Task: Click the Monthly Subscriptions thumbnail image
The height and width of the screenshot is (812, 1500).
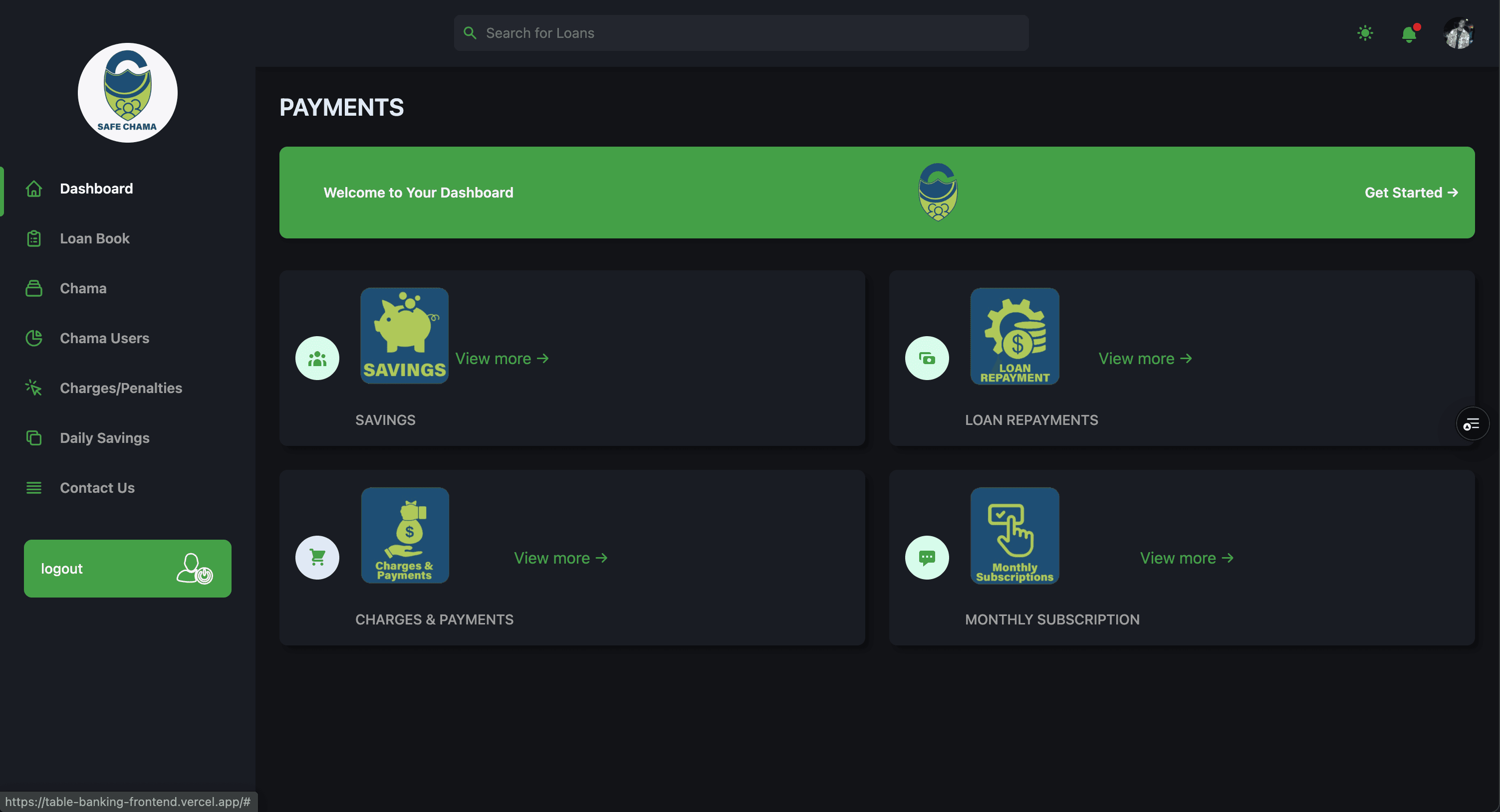Action: point(1014,536)
